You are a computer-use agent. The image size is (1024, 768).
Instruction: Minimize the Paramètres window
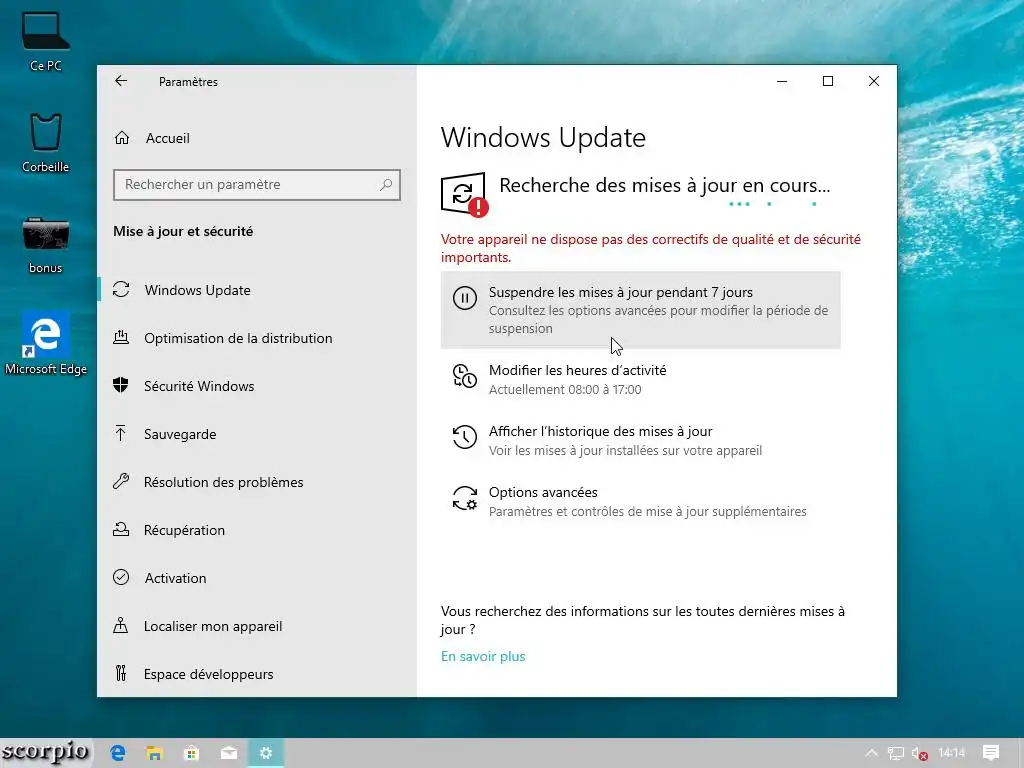pyautogui.click(x=782, y=81)
